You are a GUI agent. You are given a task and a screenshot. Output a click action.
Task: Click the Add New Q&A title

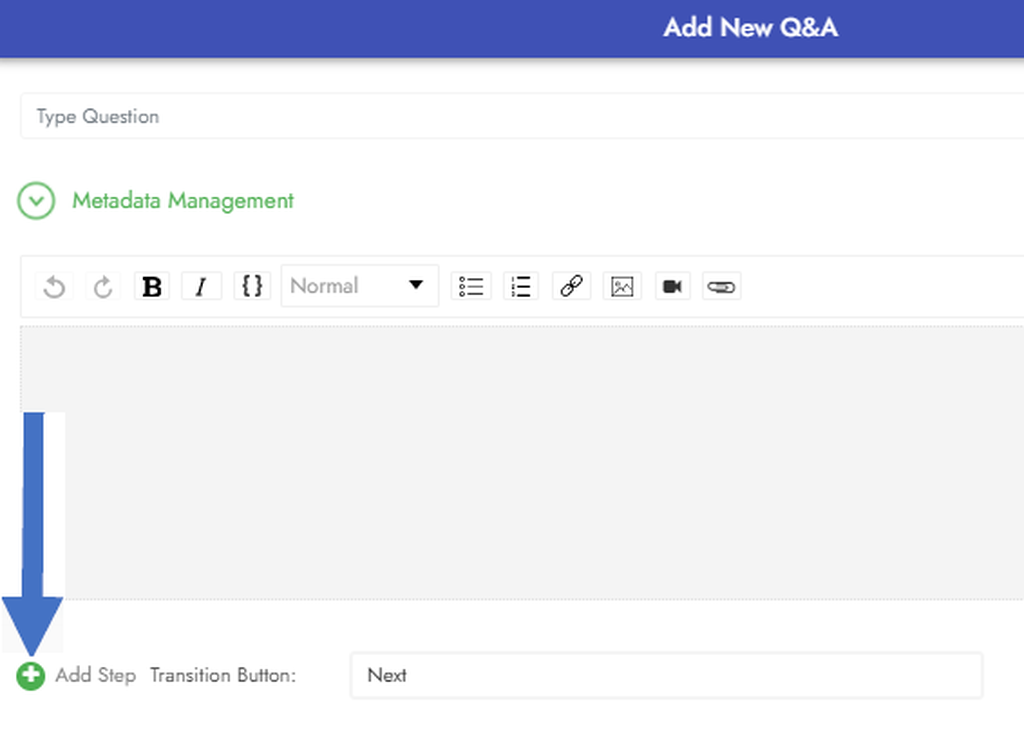pyautogui.click(x=750, y=27)
